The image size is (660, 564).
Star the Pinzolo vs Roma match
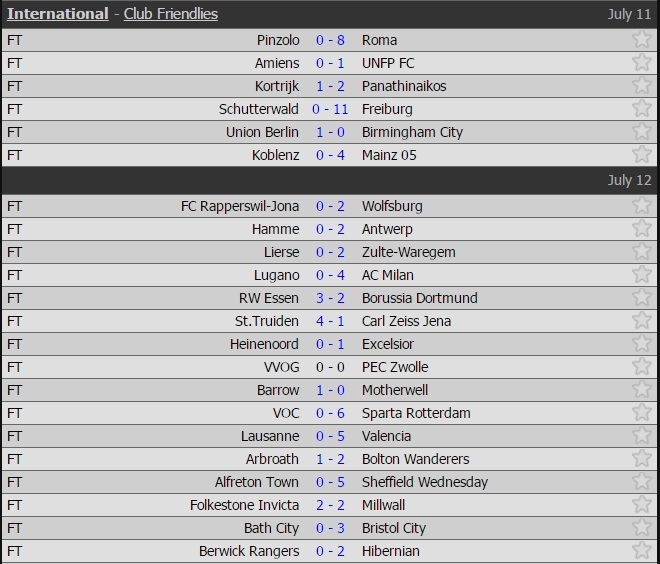point(641,40)
